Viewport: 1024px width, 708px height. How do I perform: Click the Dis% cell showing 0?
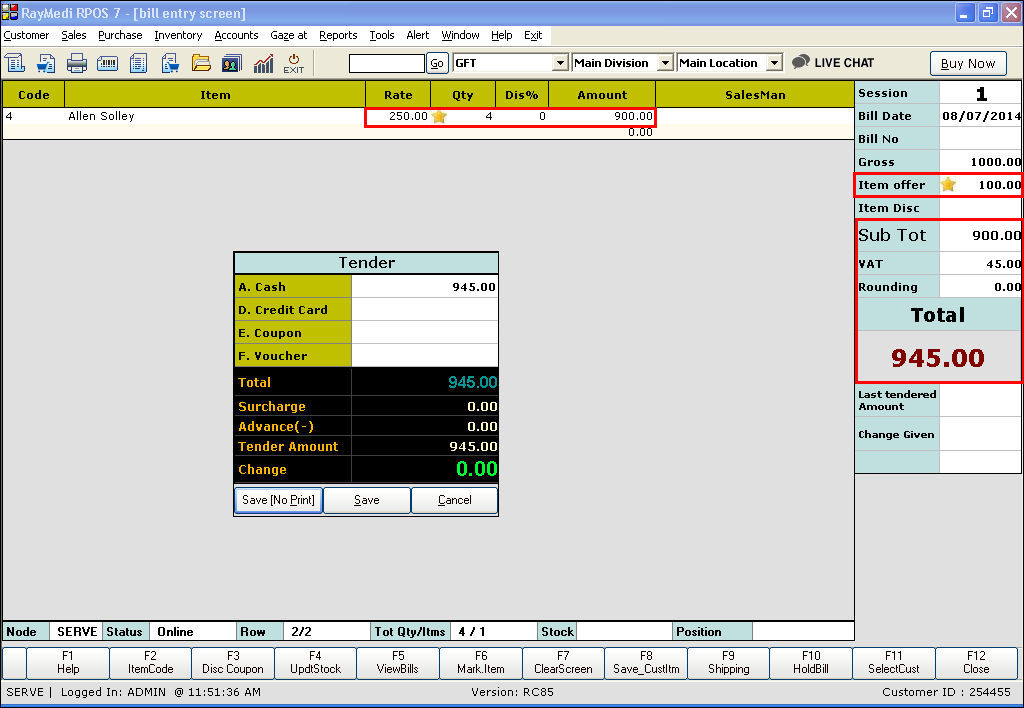(522, 116)
